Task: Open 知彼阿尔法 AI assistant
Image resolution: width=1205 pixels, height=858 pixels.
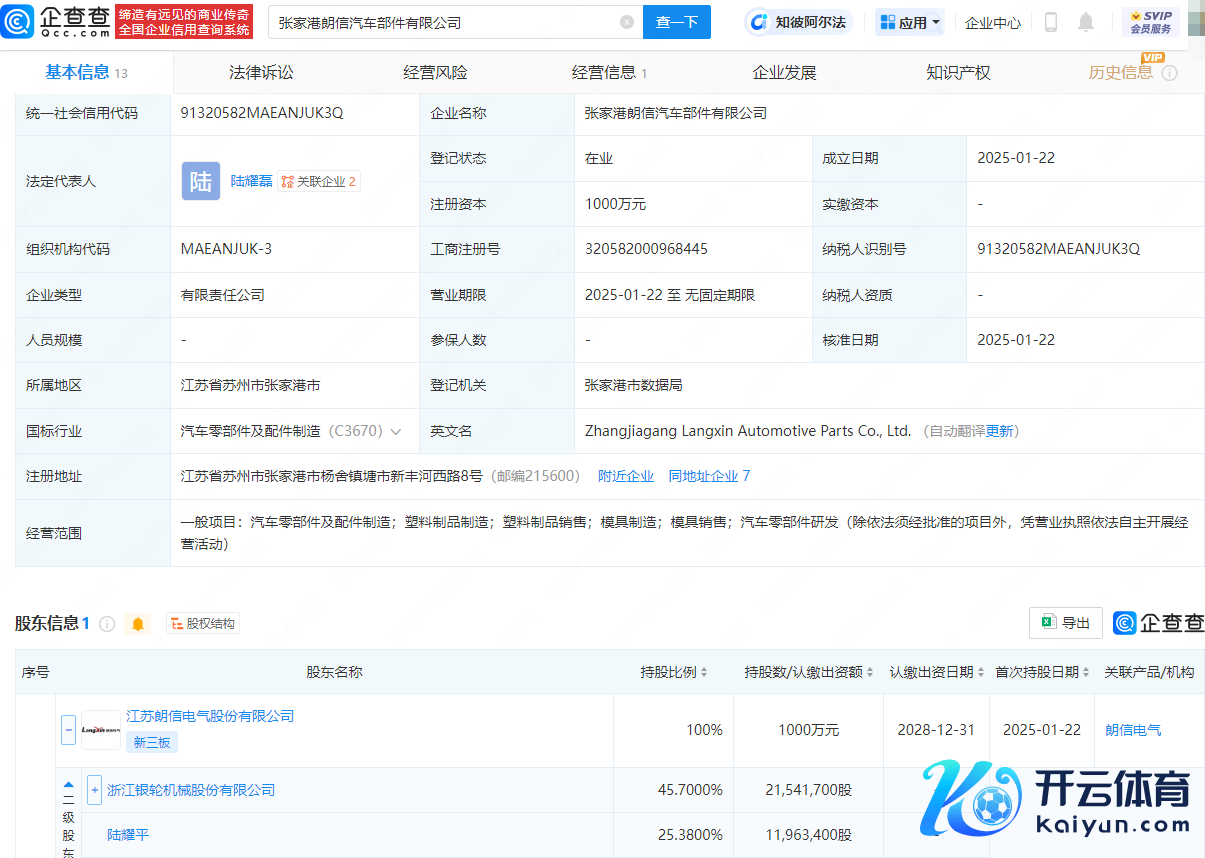Action: tap(799, 22)
